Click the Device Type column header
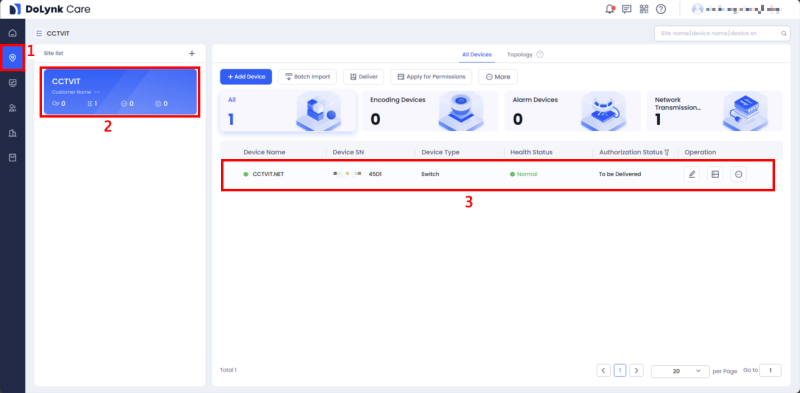800x393 pixels. (440, 152)
